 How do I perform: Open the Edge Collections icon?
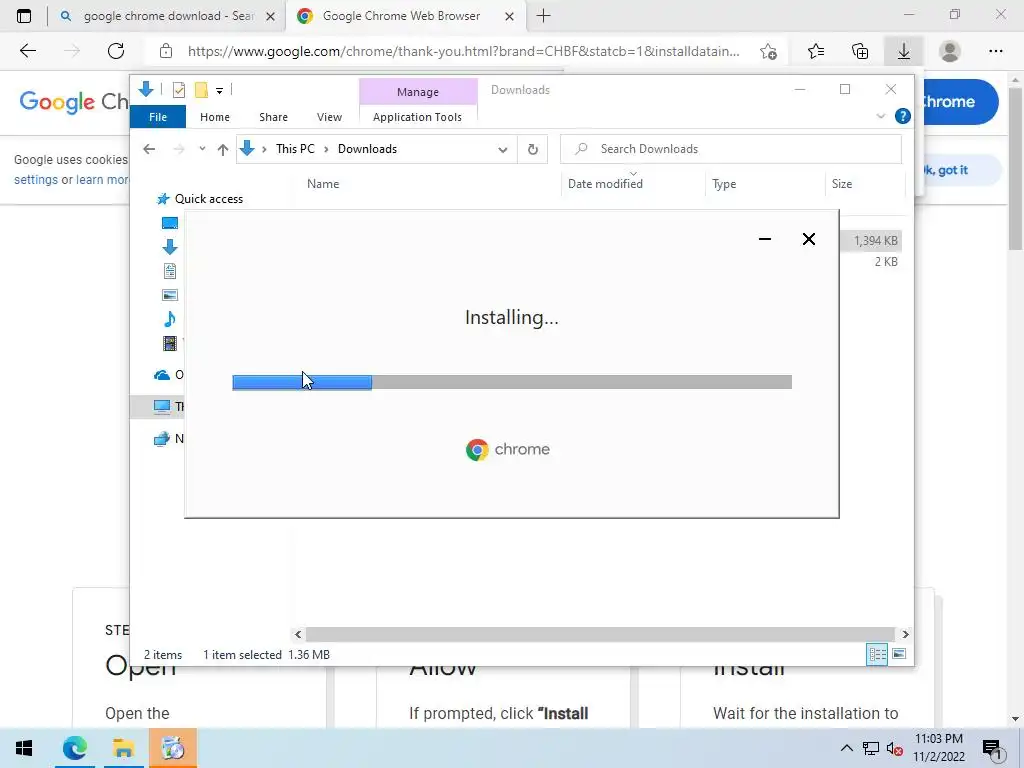pyautogui.click(x=860, y=51)
